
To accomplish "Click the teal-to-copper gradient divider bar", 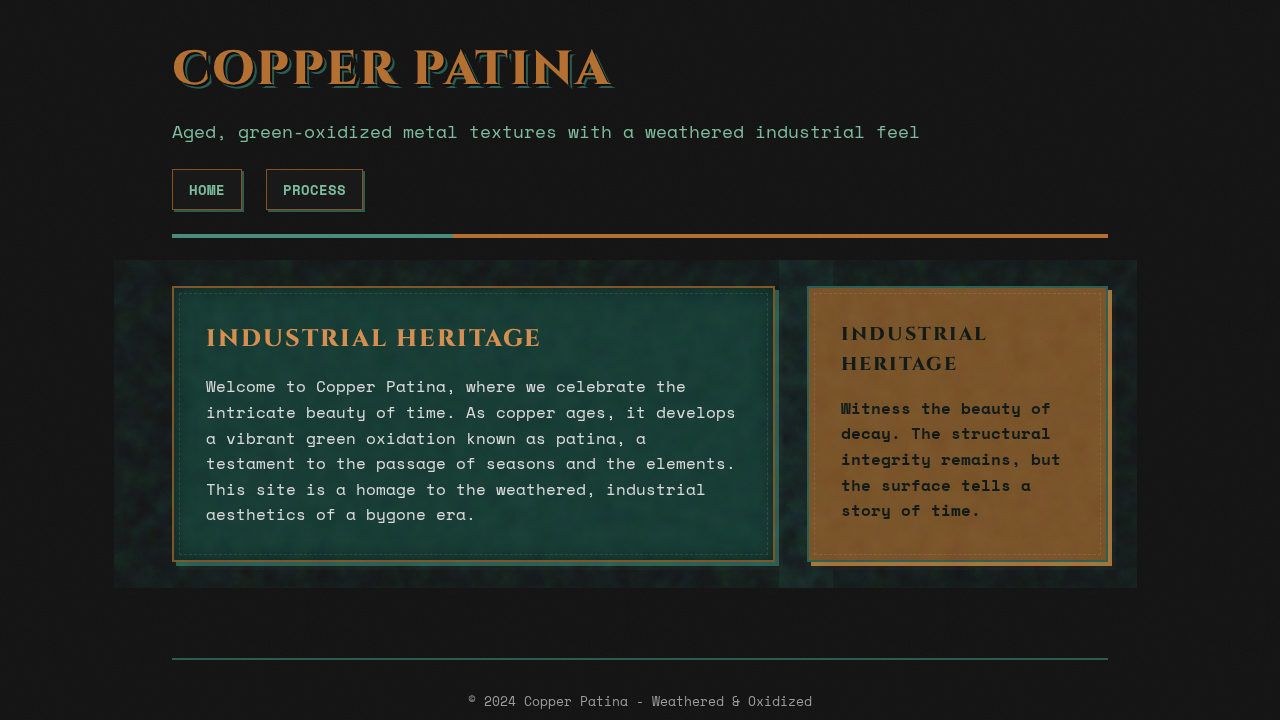I will [x=640, y=236].
